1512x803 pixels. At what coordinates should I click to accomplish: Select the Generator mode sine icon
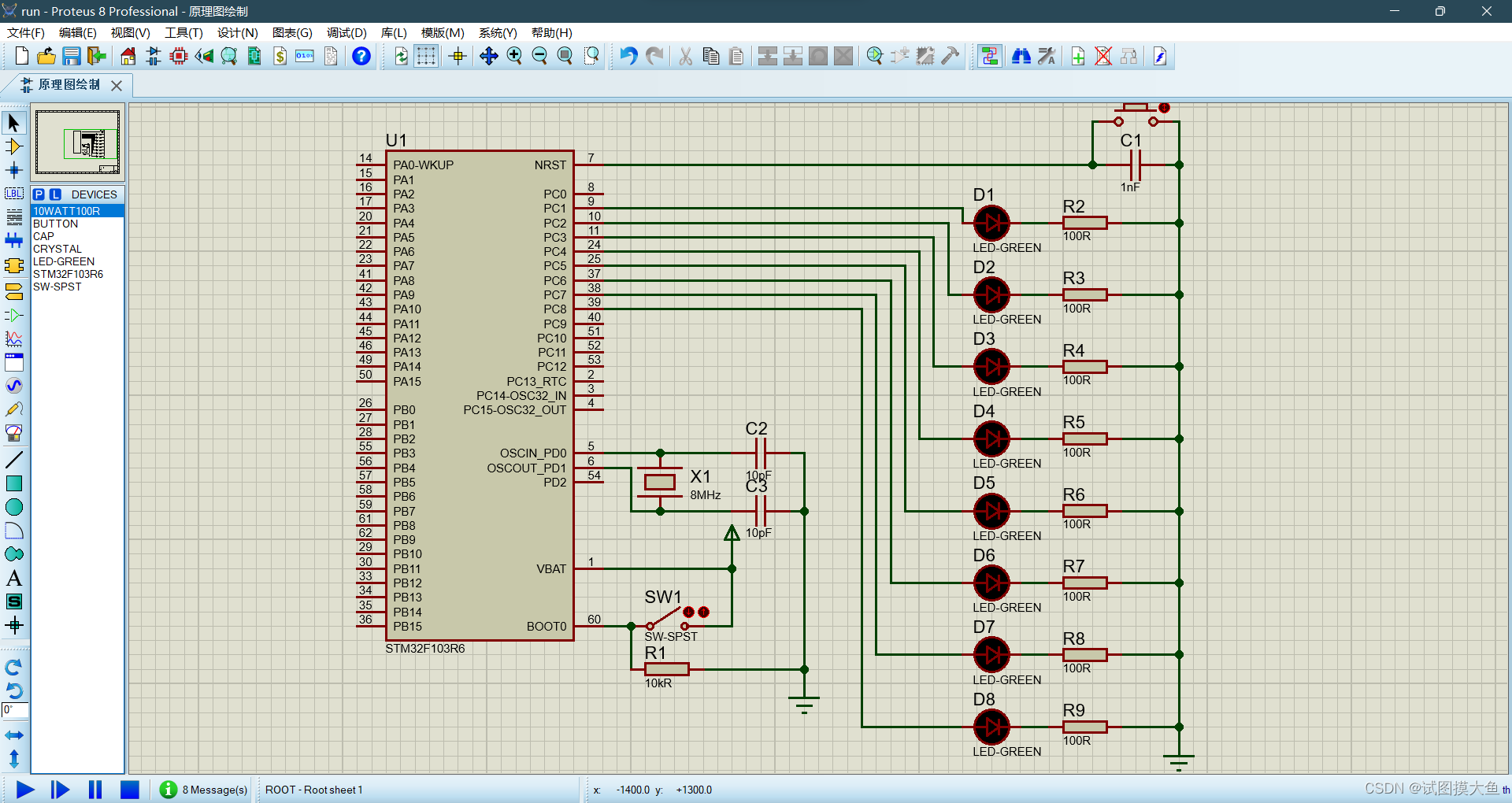point(14,386)
